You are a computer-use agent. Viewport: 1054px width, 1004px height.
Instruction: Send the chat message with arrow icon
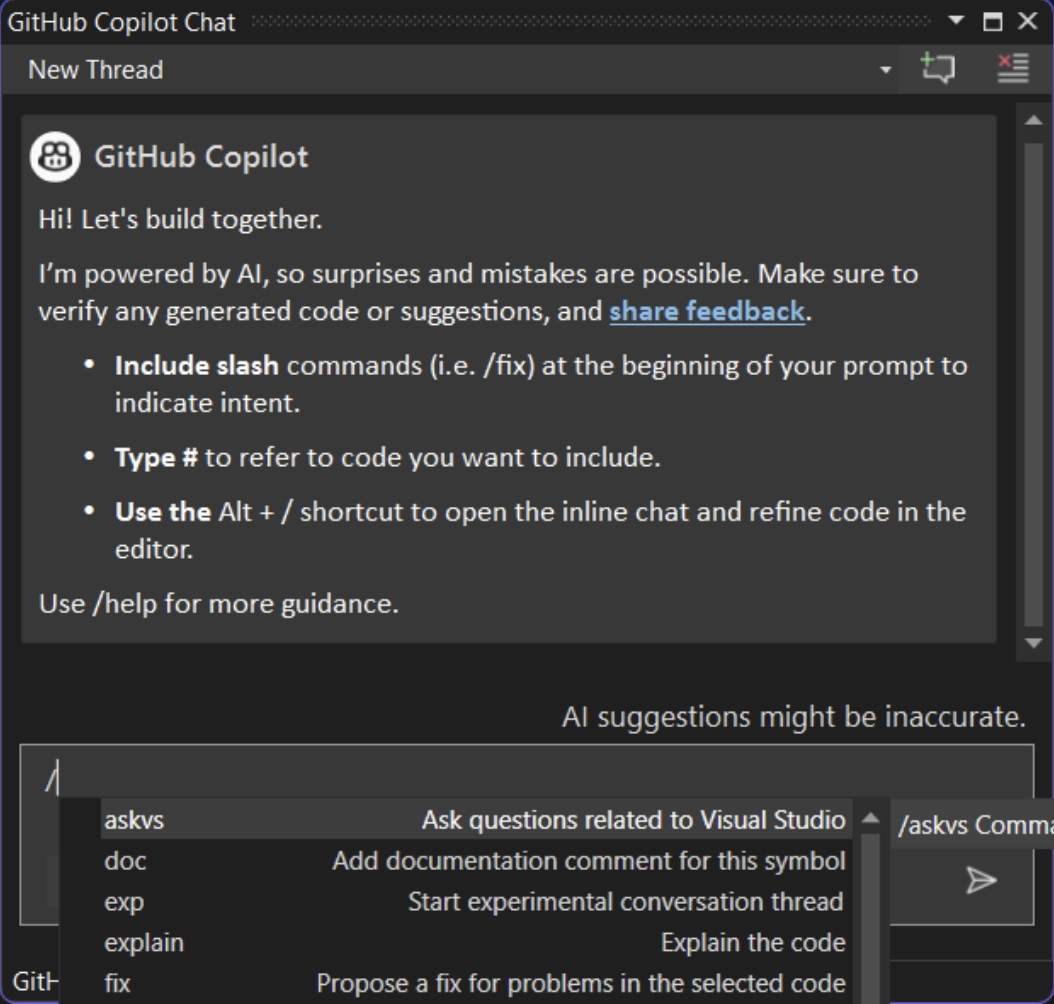click(x=980, y=880)
